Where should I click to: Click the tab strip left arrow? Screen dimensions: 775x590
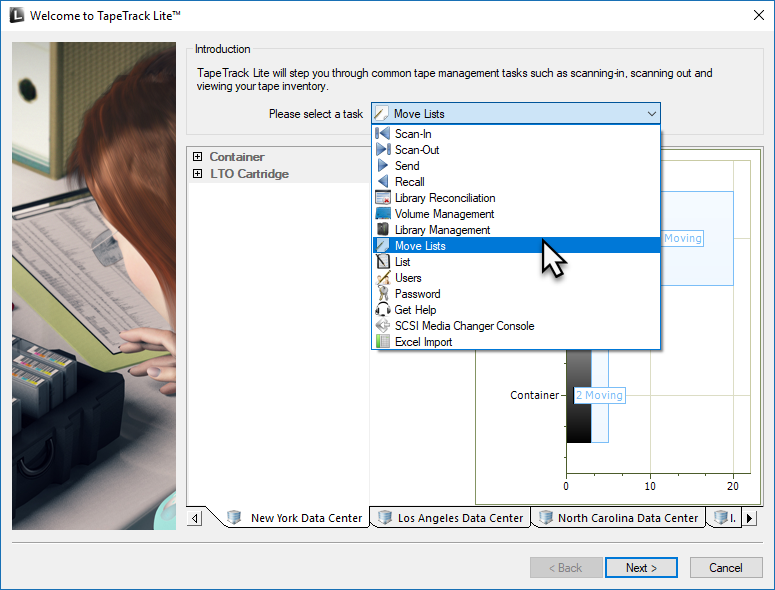click(x=195, y=518)
